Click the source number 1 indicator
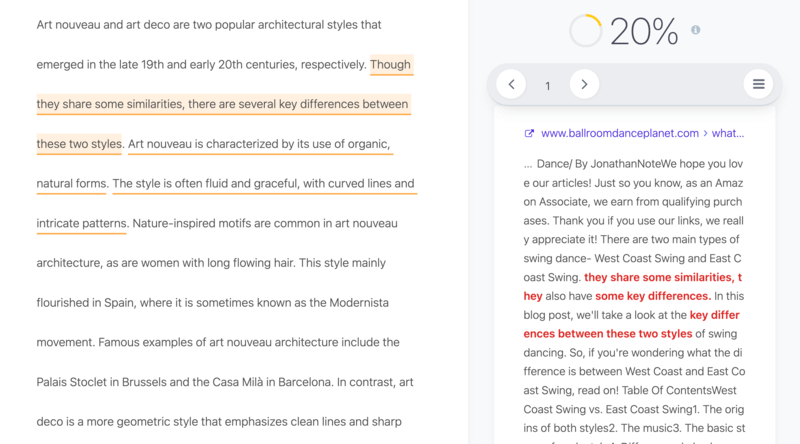Screen dimensions: 800x444 [547, 86]
